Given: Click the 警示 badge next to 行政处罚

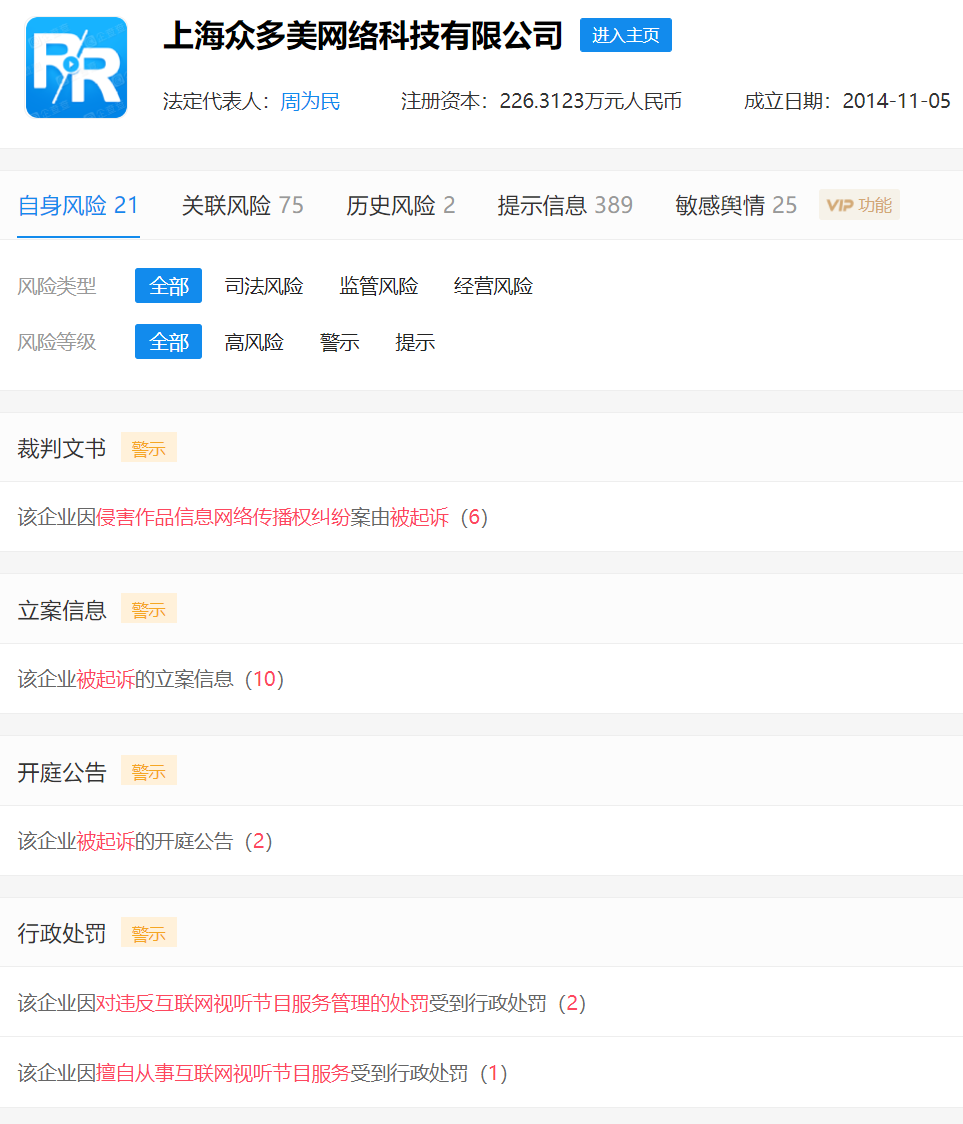Looking at the screenshot, I should pyautogui.click(x=149, y=932).
